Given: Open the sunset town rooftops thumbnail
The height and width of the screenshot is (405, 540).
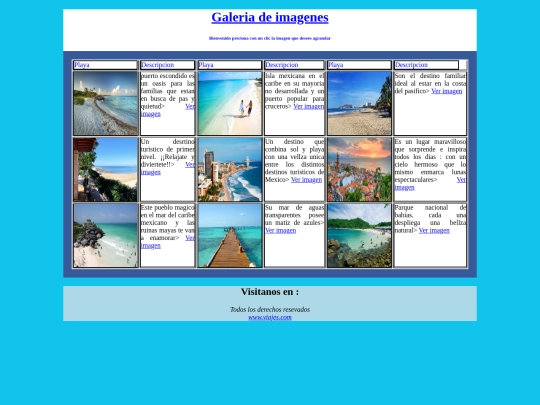Looking at the screenshot, I should tap(360, 169).
